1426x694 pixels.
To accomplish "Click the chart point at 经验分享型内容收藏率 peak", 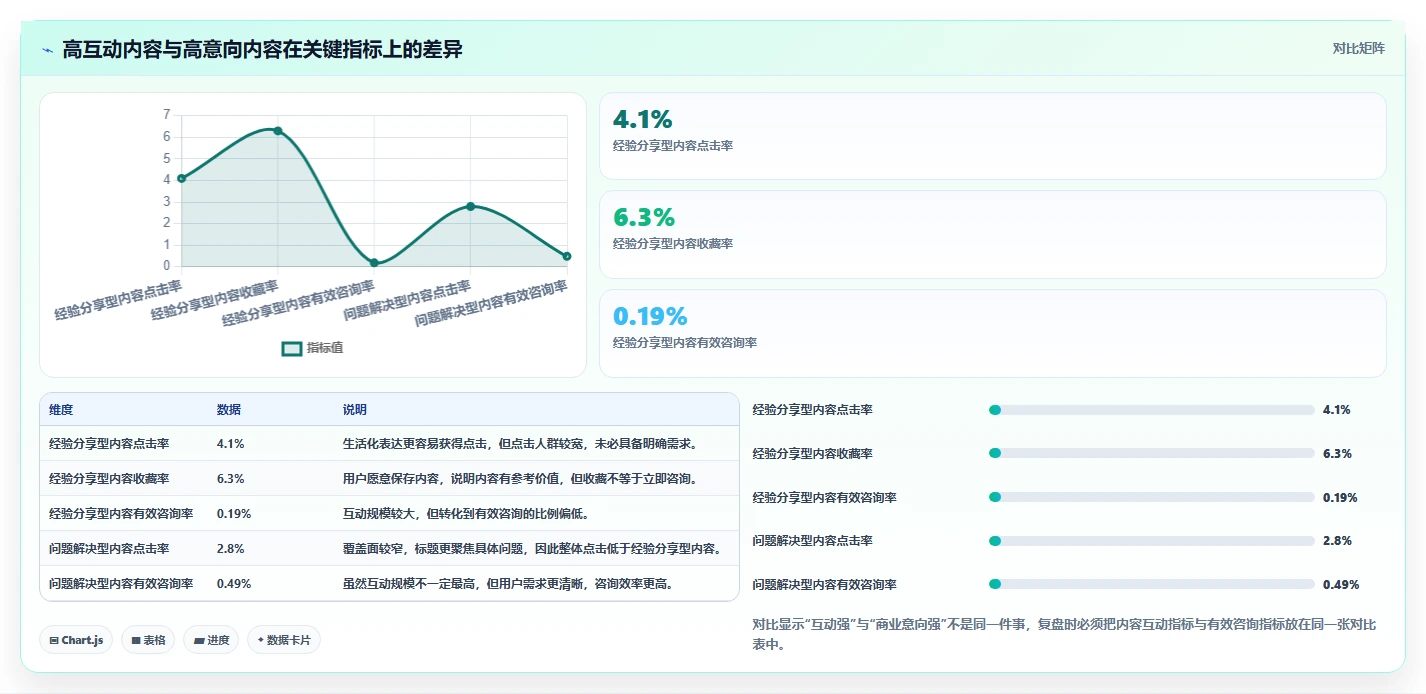I will [277, 131].
